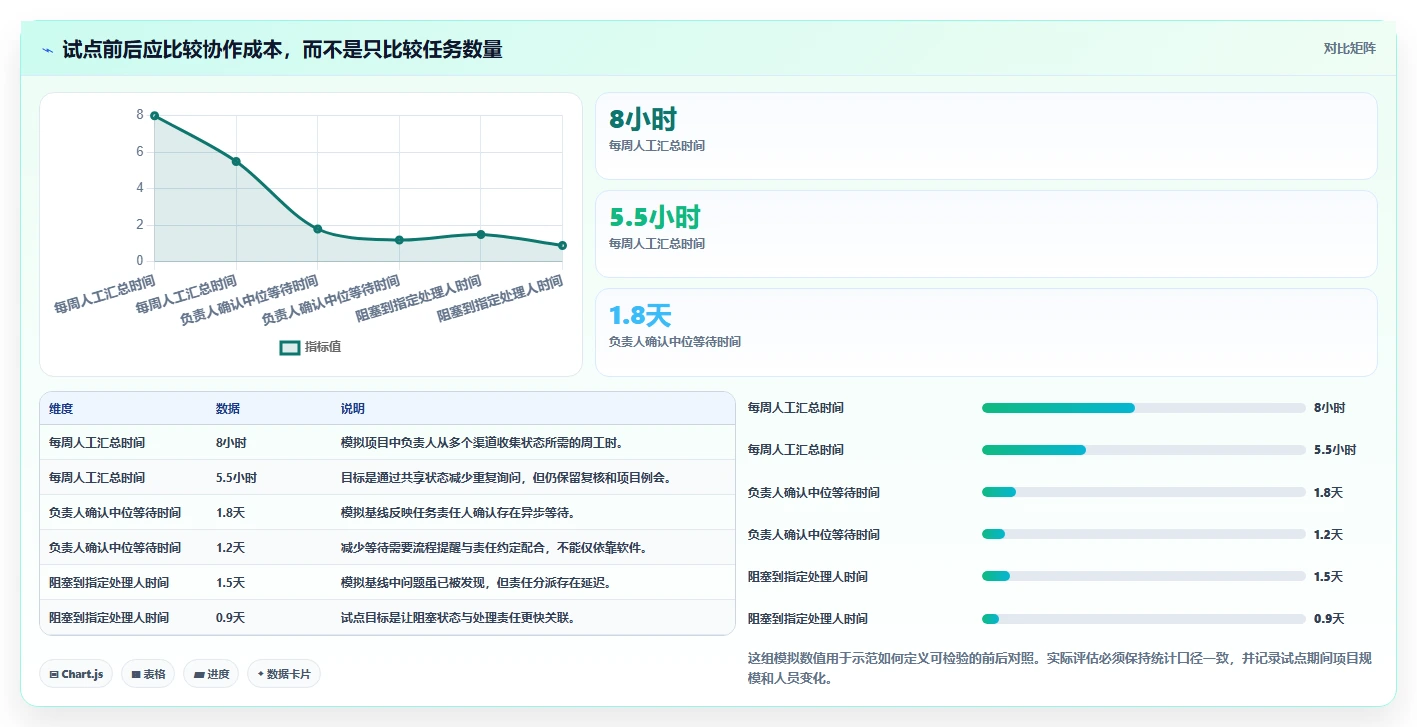Viewport: 1417px width, 727px height.
Task: Click the progress bar for the 8小时 row
Action: click(x=1144, y=408)
